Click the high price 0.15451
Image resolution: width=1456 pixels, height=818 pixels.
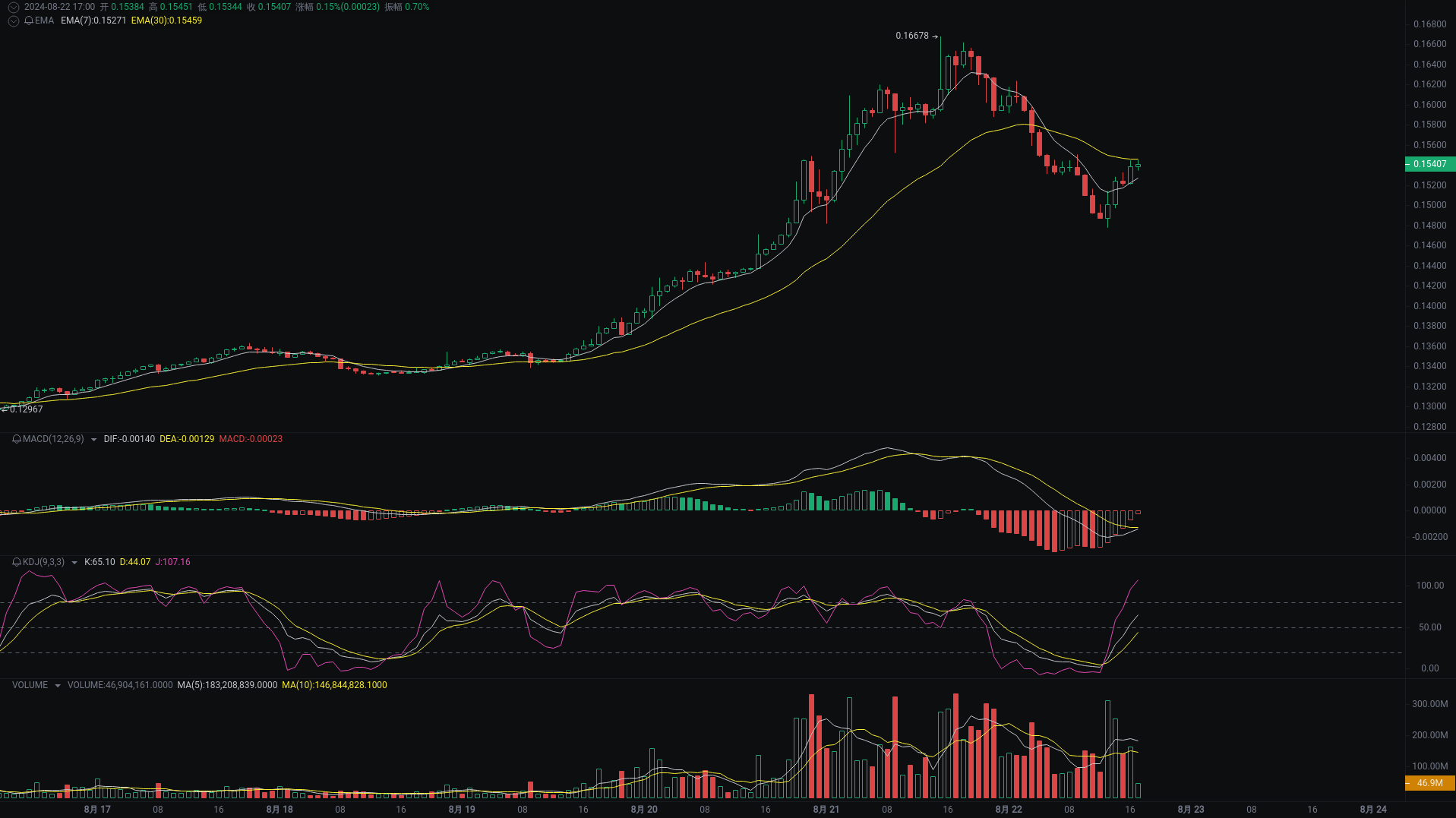pyautogui.click(x=176, y=7)
